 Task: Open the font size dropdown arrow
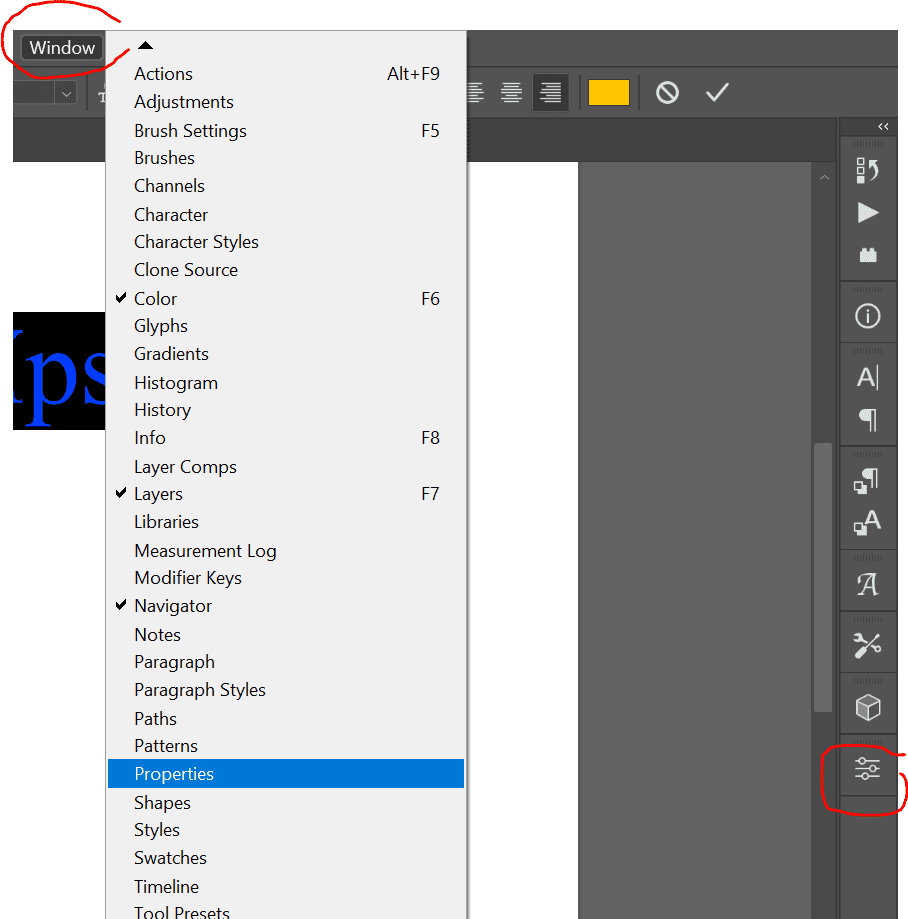67,94
